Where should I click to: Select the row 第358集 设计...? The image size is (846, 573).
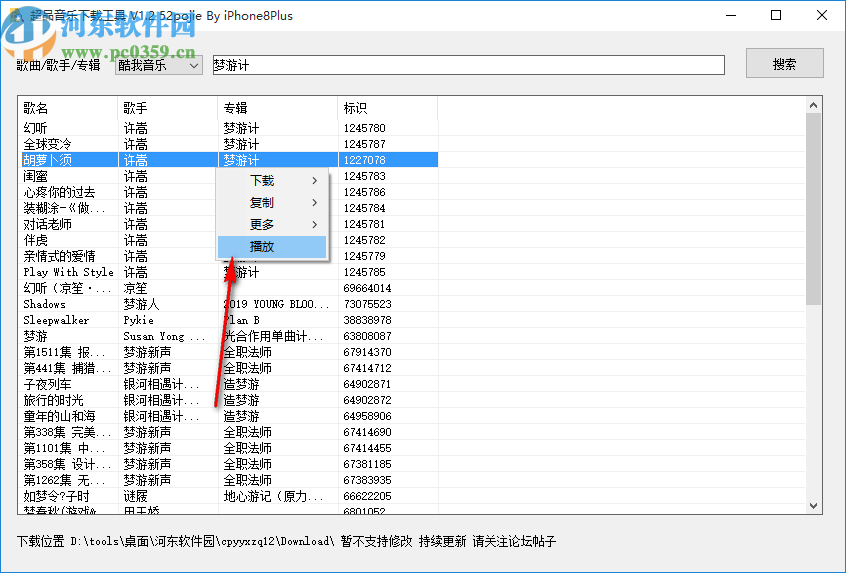[x=229, y=465]
